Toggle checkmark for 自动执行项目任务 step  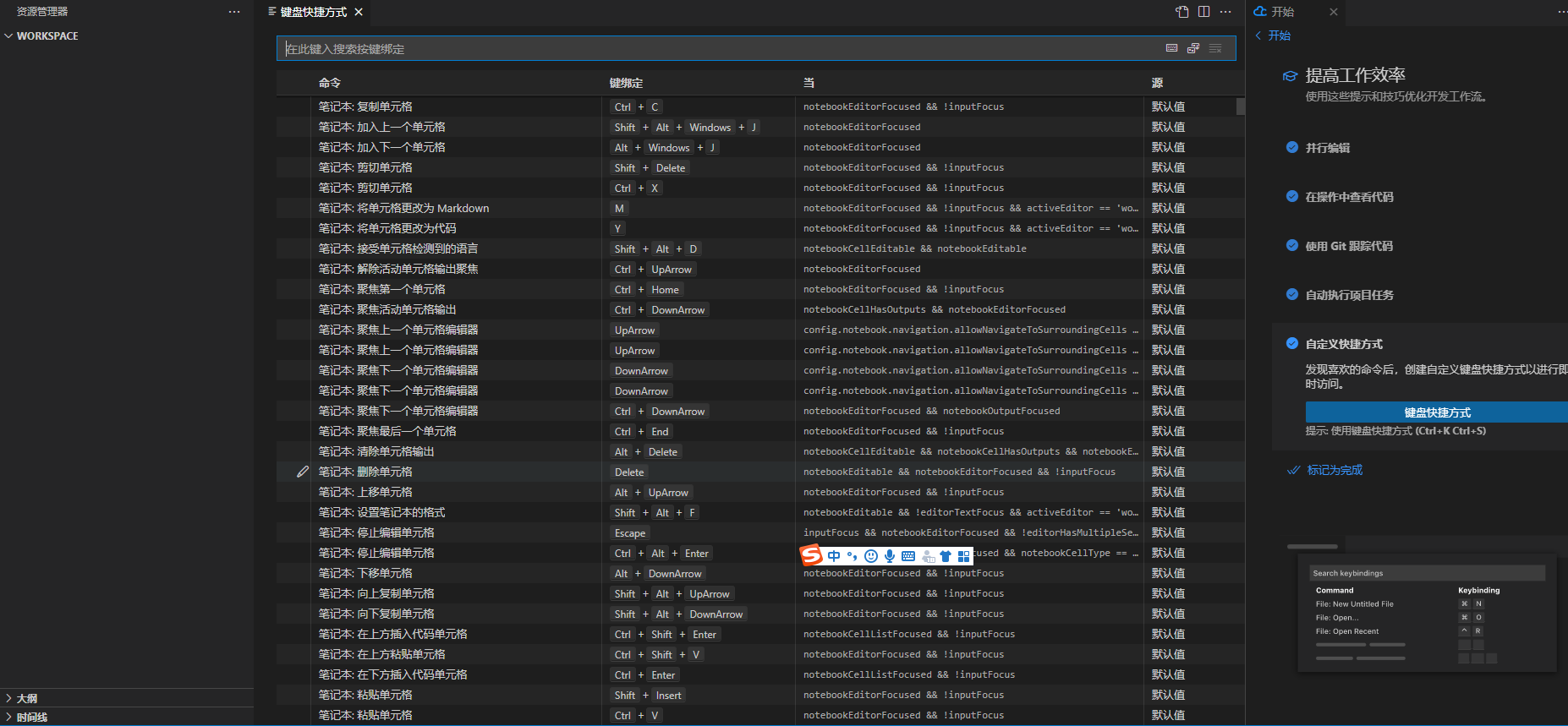coord(1292,294)
